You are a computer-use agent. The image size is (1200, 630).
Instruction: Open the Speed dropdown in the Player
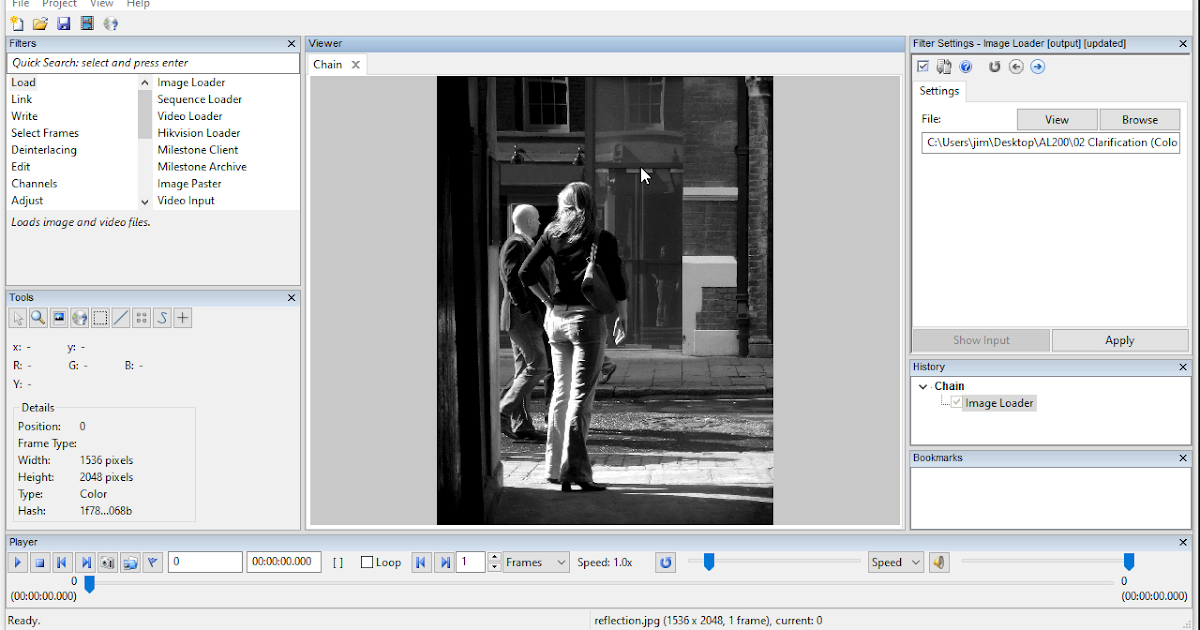click(x=895, y=562)
